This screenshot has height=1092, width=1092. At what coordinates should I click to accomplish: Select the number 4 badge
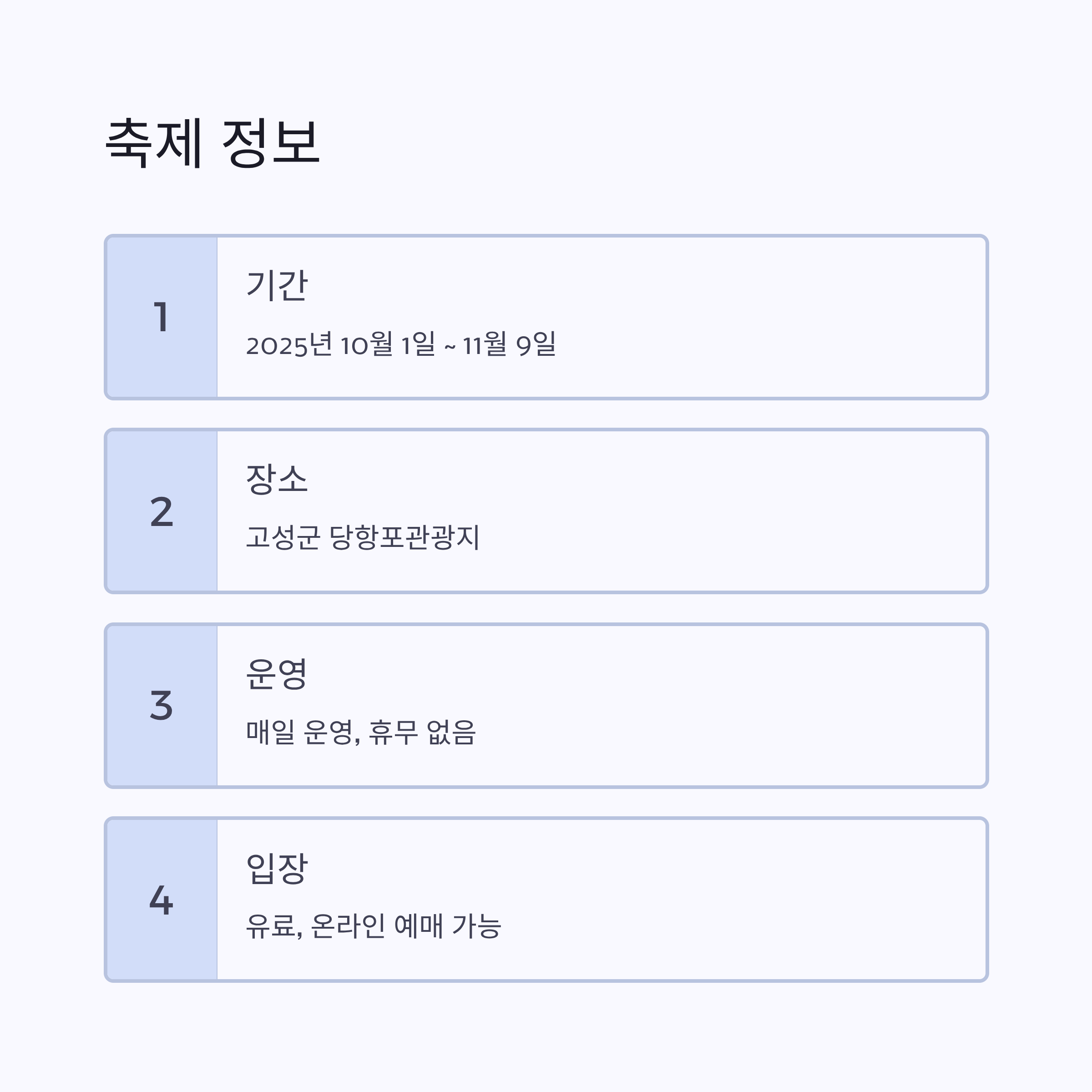click(162, 899)
